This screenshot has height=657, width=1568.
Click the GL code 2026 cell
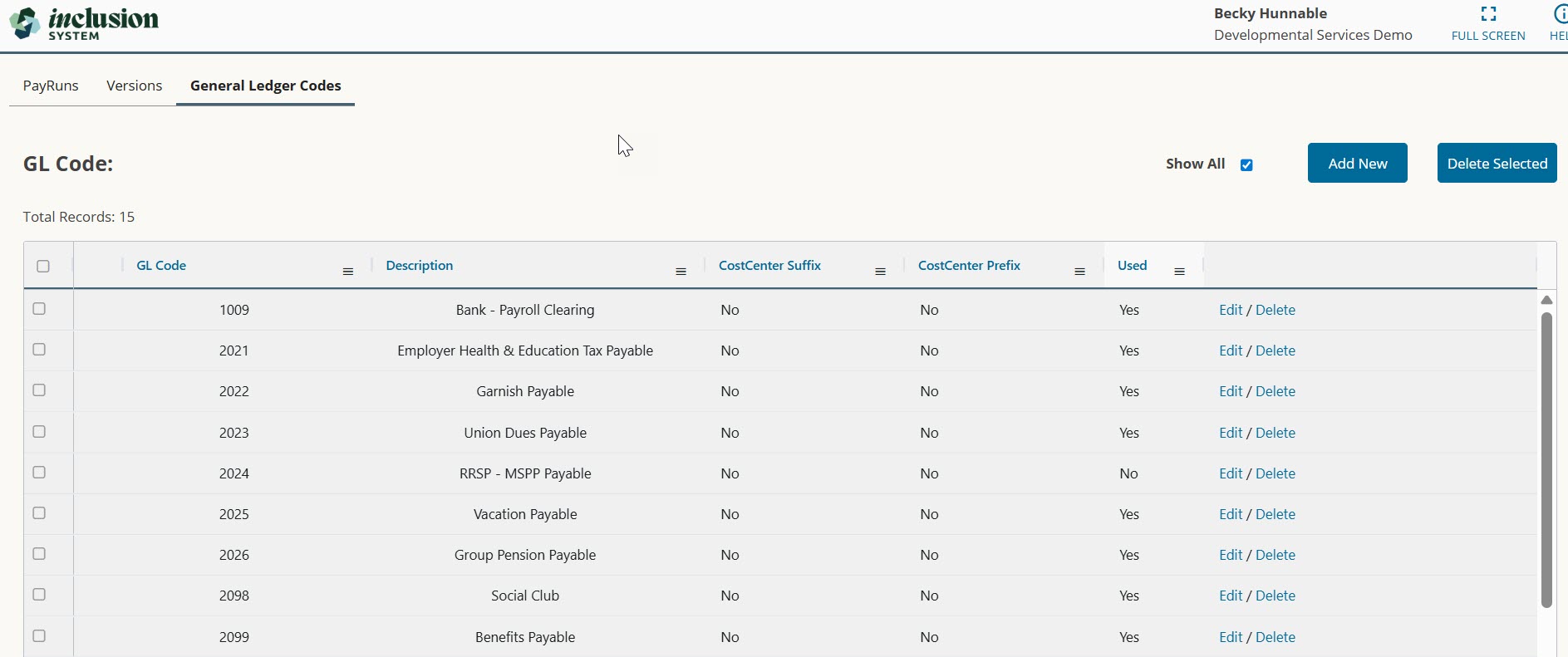click(x=234, y=555)
